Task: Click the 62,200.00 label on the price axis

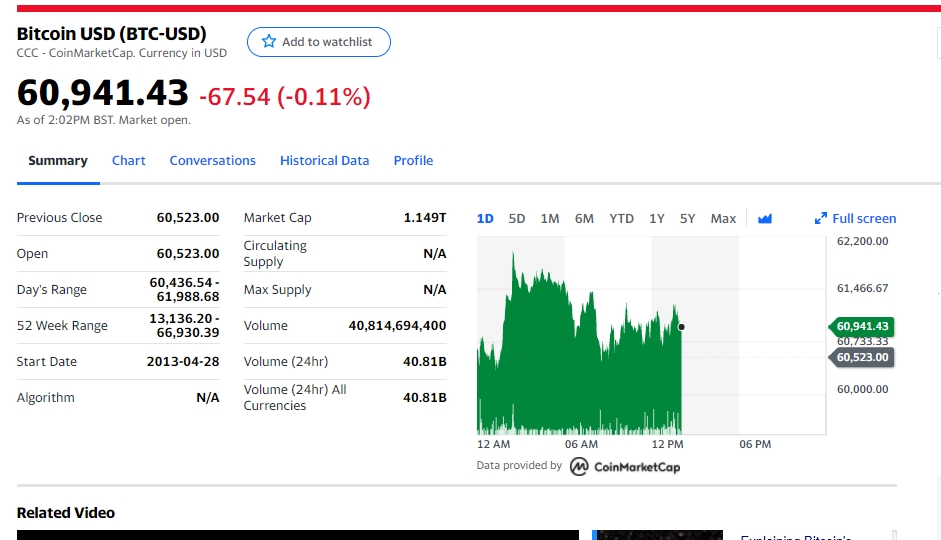Action: tap(862, 241)
